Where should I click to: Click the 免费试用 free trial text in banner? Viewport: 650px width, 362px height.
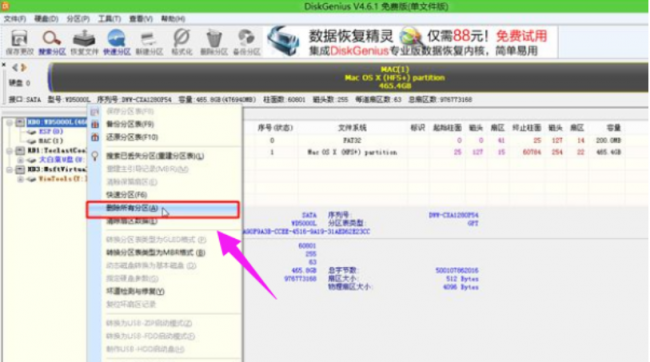(x=521, y=36)
